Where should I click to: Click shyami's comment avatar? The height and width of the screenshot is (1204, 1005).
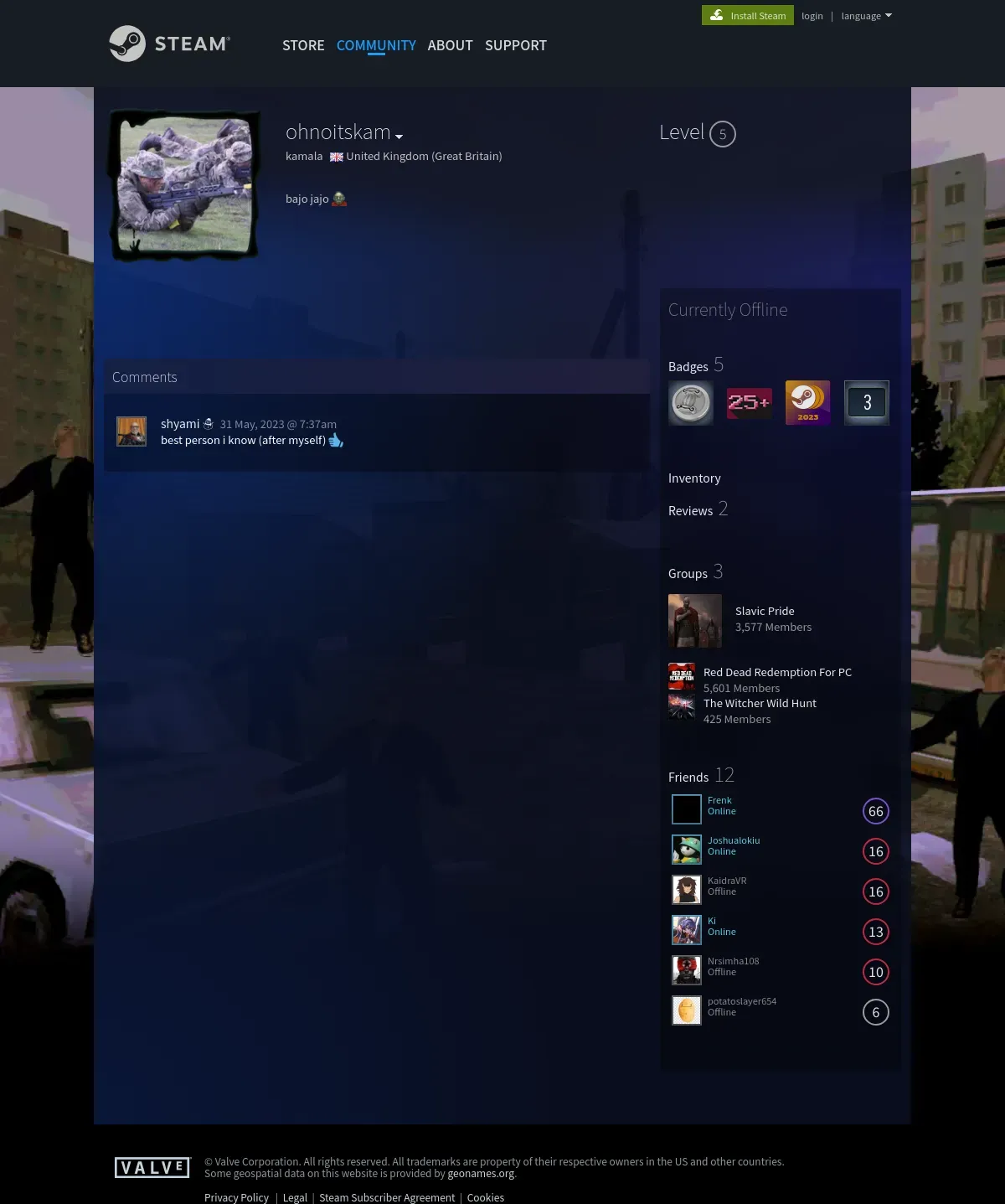pos(131,431)
